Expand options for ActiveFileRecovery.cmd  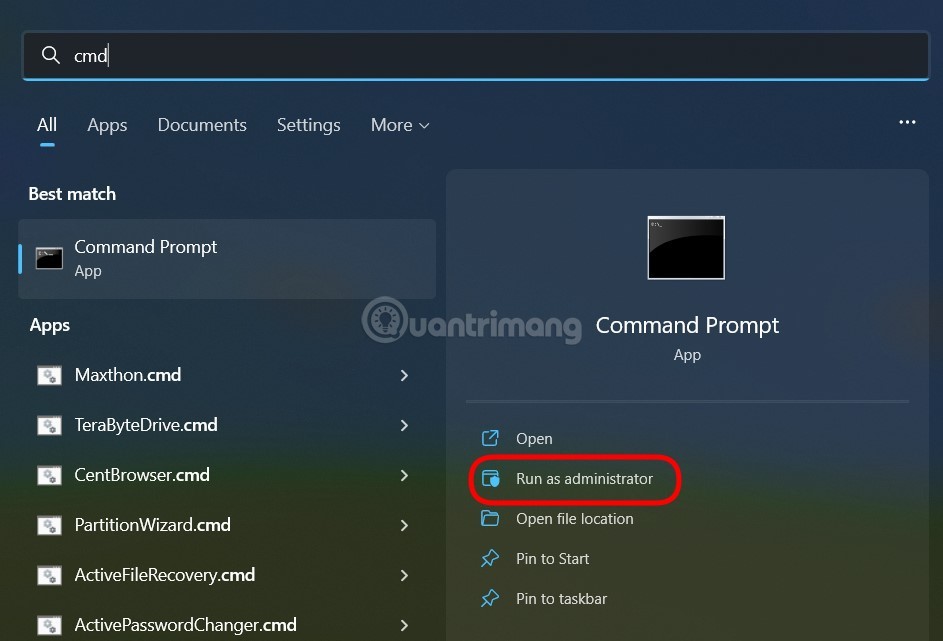(x=404, y=575)
